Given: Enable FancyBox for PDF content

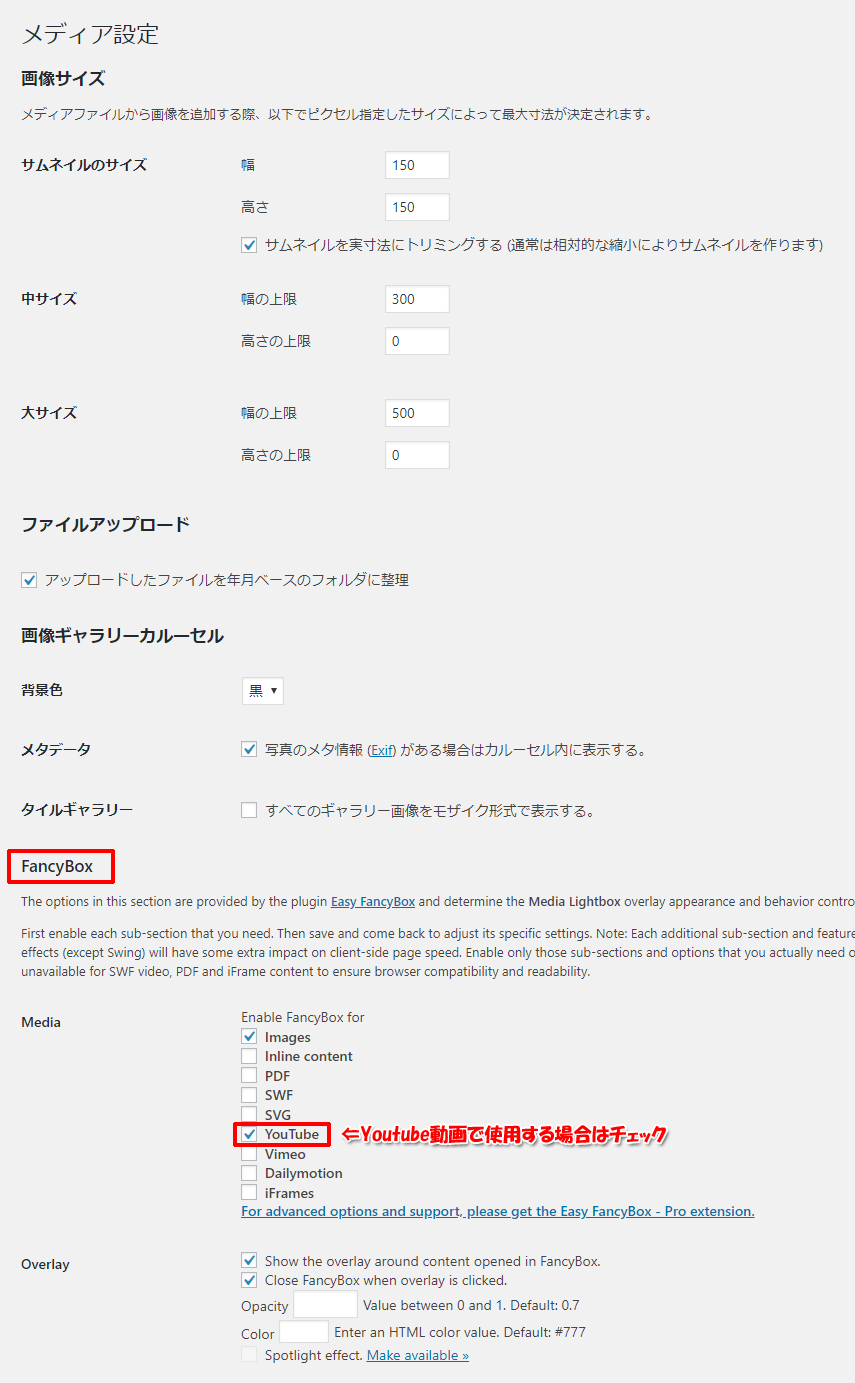Looking at the screenshot, I should tap(248, 1075).
